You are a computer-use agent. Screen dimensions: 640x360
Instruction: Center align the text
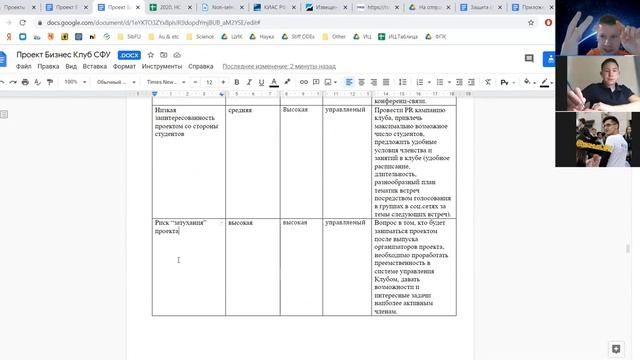(361, 82)
